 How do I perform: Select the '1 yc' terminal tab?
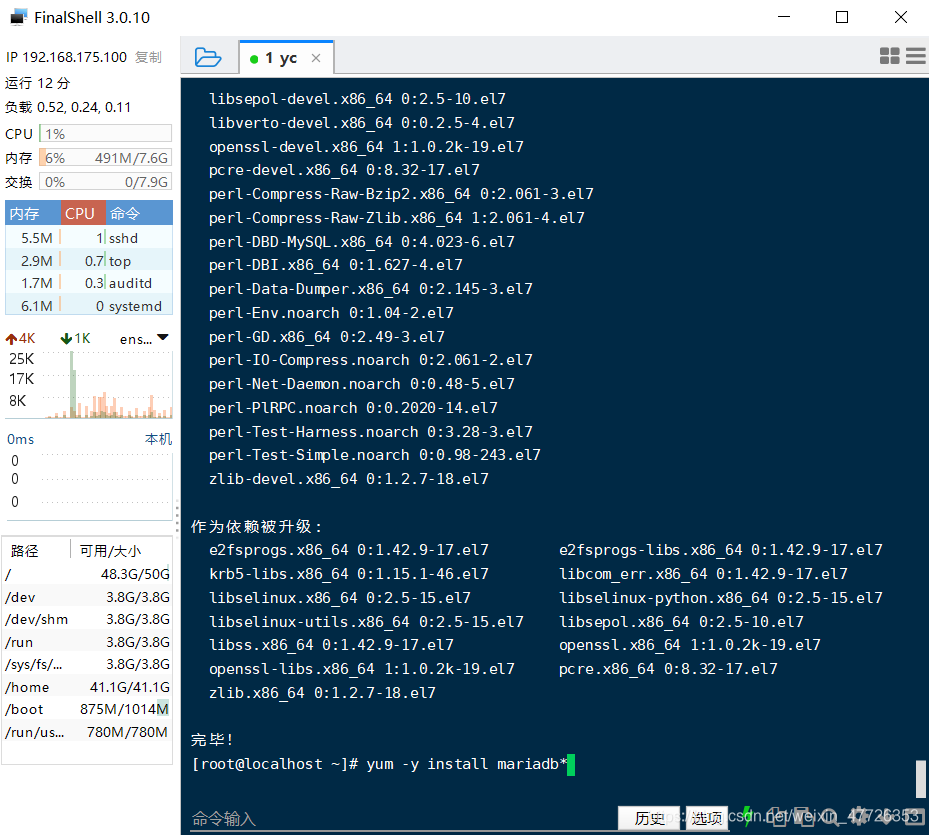286,57
